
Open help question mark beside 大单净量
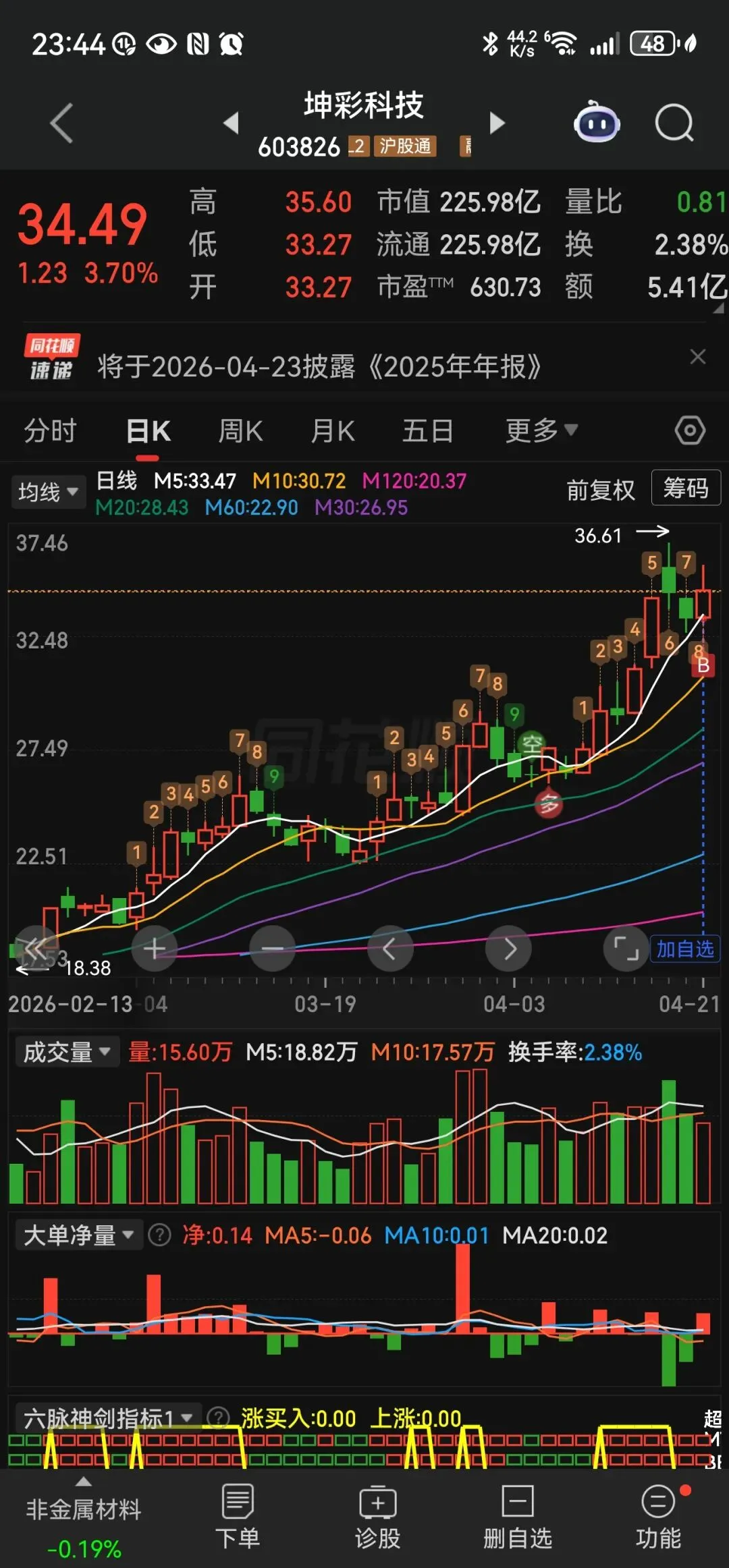(x=159, y=1235)
